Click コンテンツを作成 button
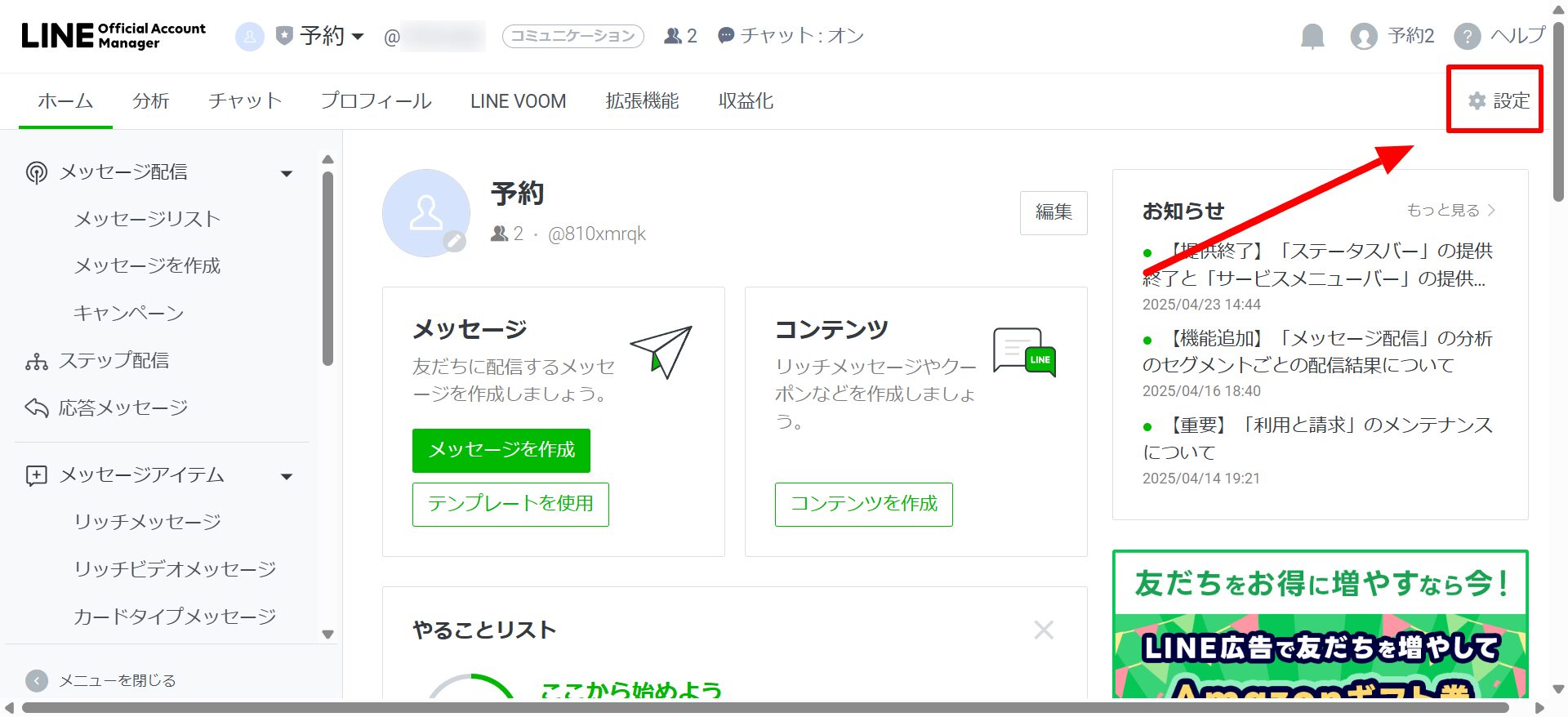The image size is (1568, 717). coord(864,505)
